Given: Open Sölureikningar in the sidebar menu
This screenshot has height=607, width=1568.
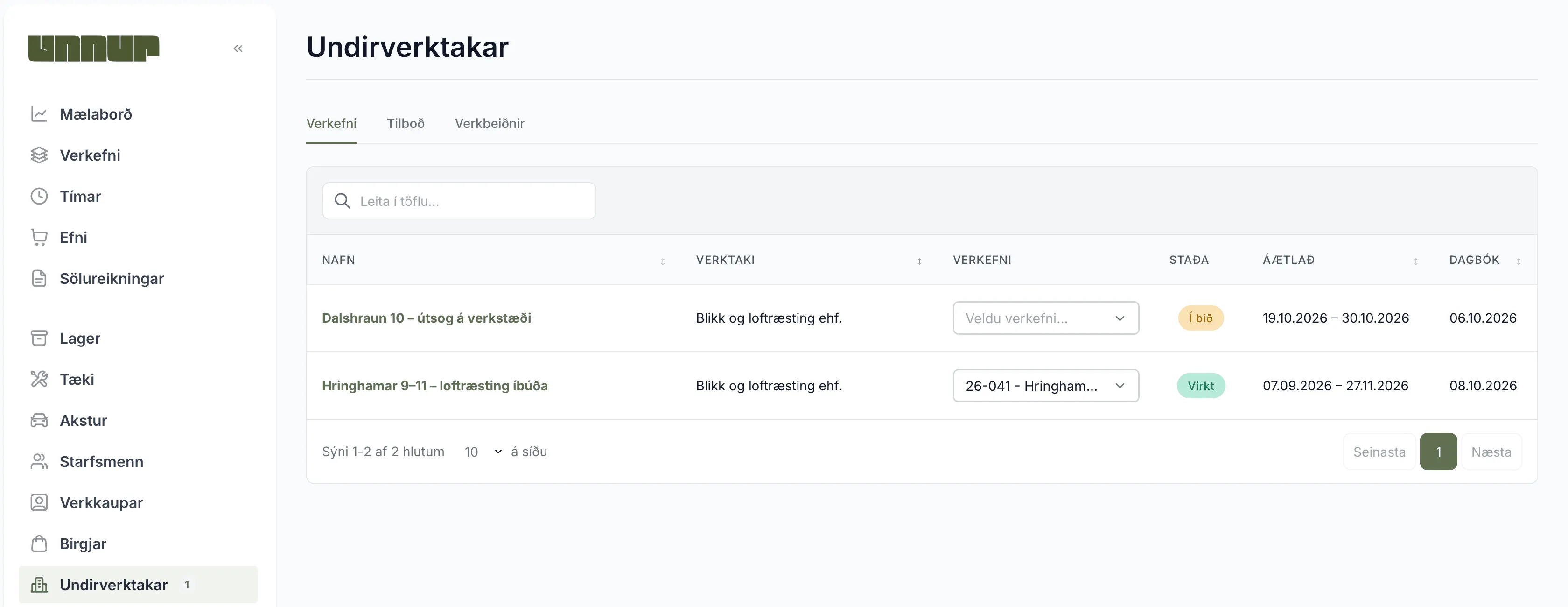Looking at the screenshot, I should coord(138,278).
